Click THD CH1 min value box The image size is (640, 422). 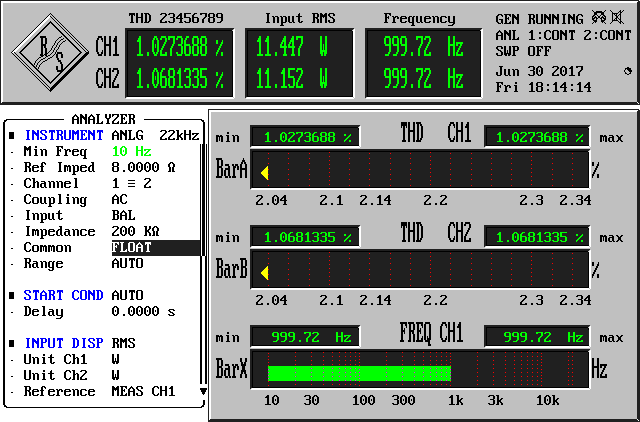(305, 137)
